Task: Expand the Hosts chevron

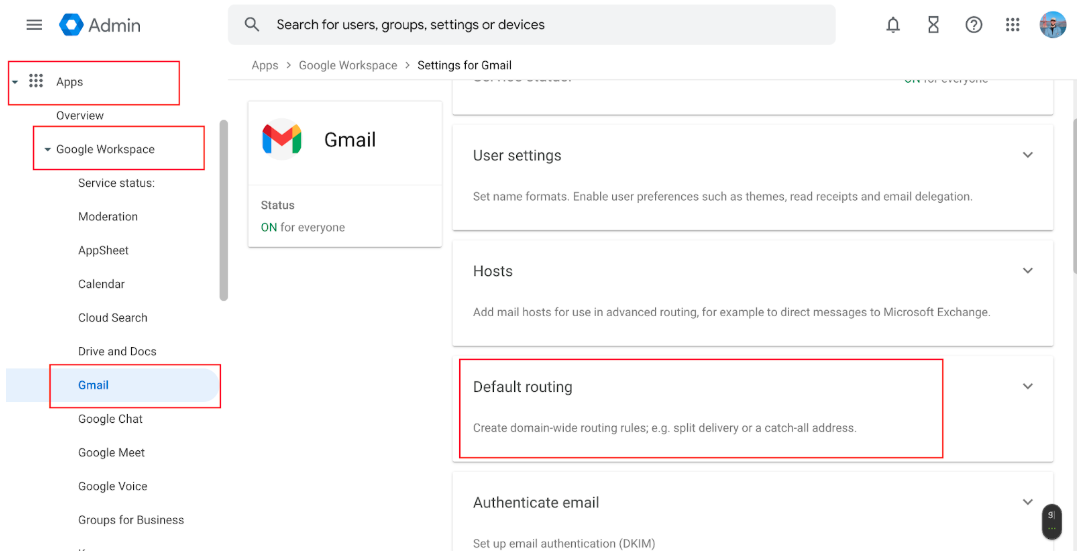Action: coord(1028,270)
